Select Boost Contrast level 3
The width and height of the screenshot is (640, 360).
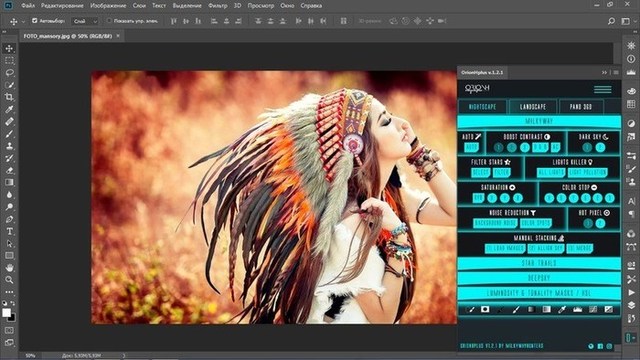(x=525, y=147)
